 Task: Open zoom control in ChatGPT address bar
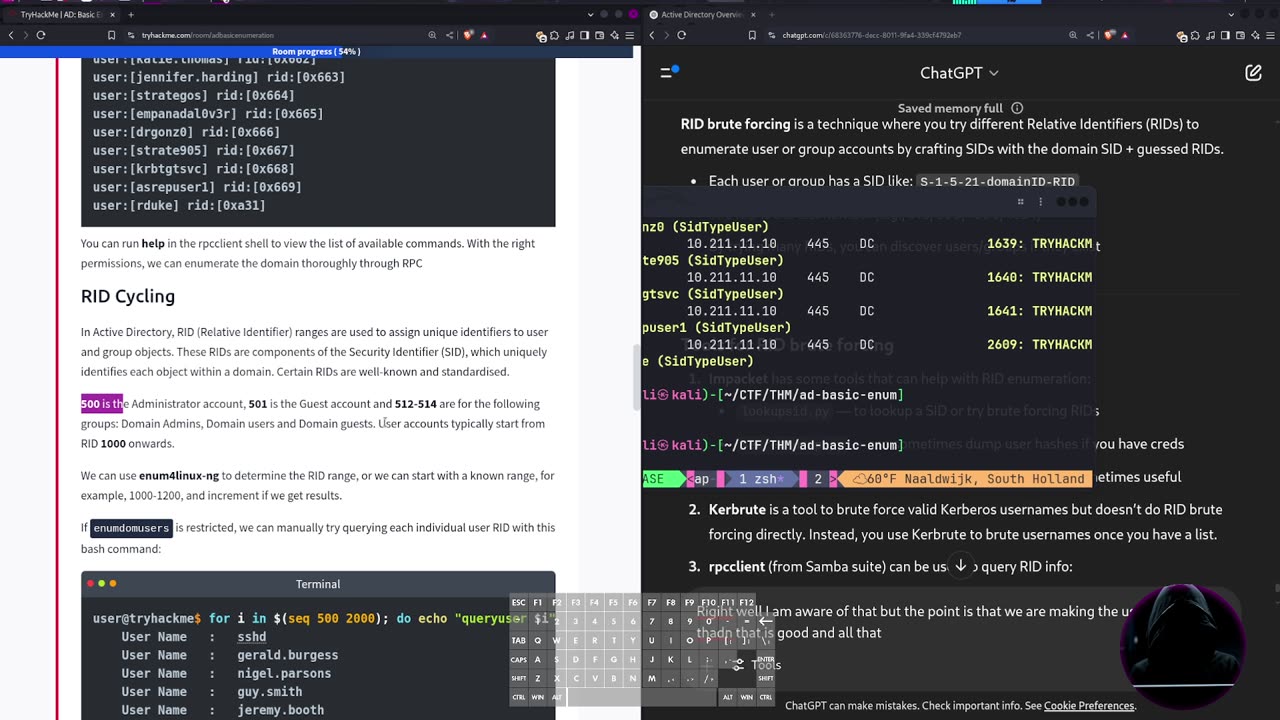tap(1073, 35)
